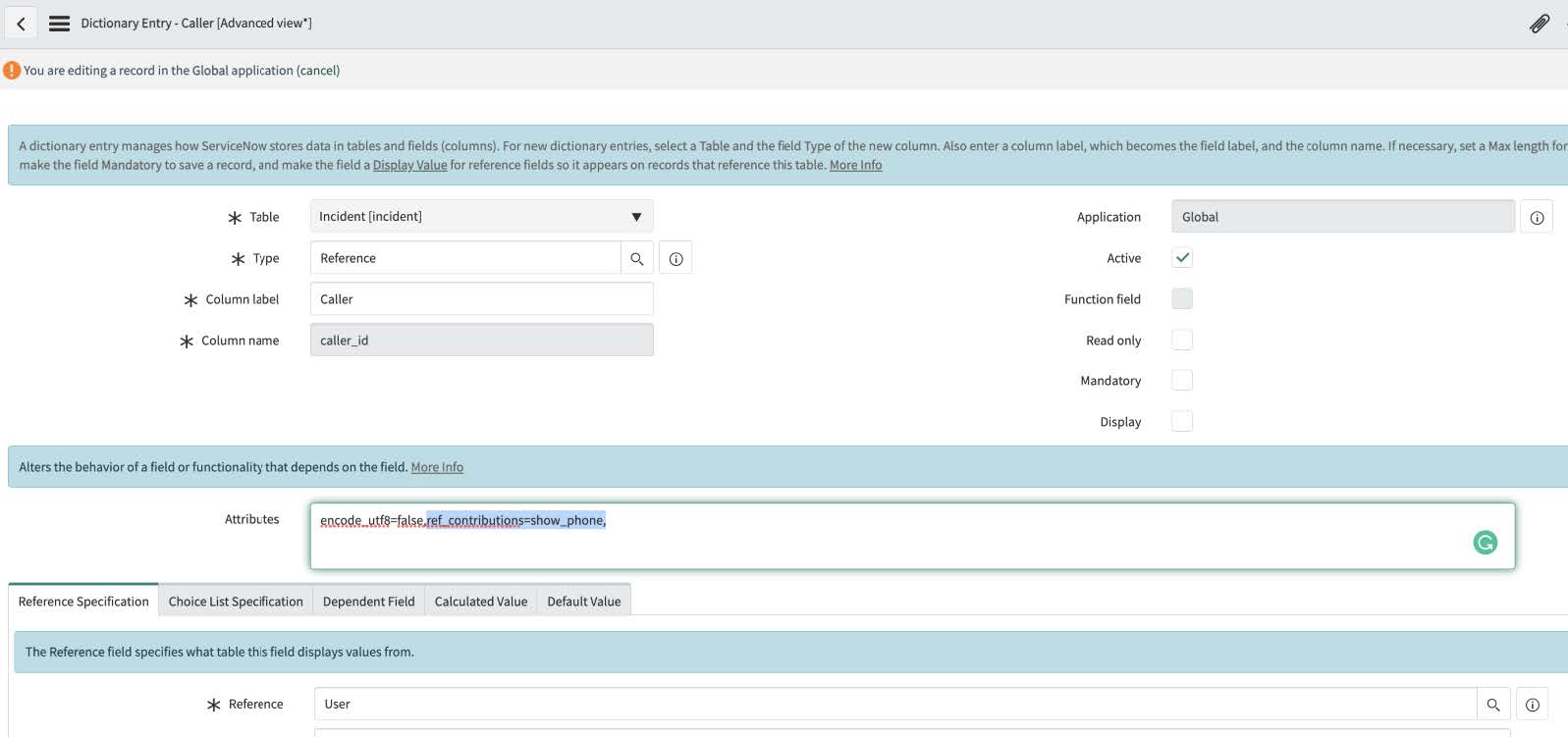The width and height of the screenshot is (1568, 737).
Task: Click the Column name field caller_id
Action: pyautogui.click(x=482, y=341)
